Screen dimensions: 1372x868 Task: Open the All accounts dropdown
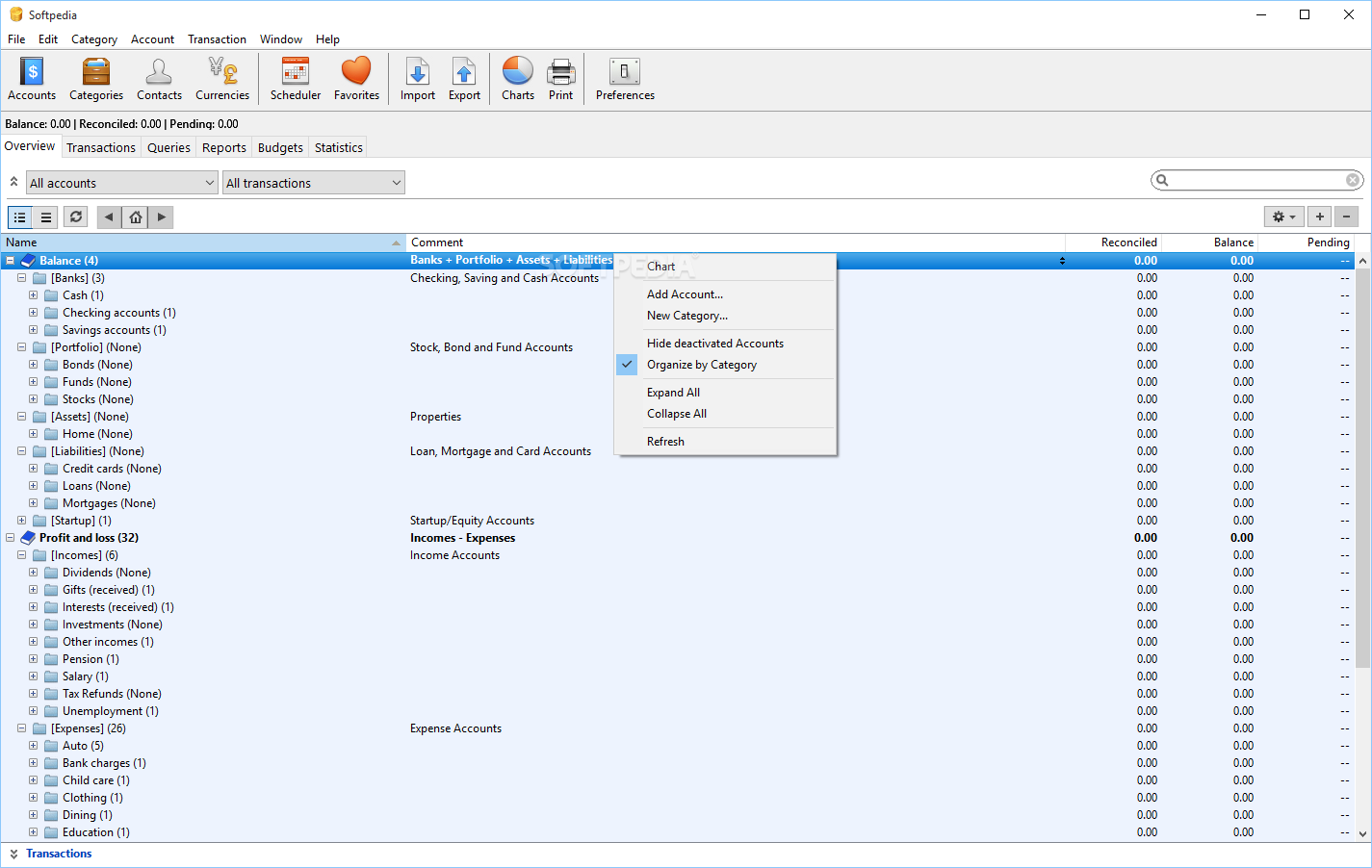tap(122, 183)
